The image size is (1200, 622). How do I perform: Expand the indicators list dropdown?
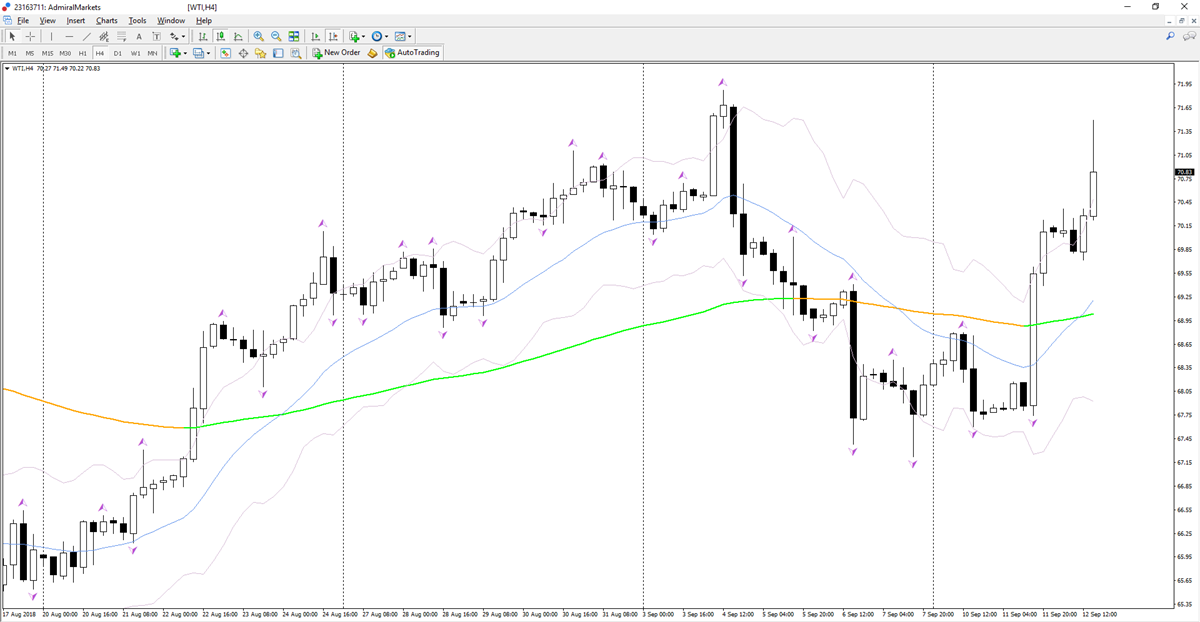coord(363,36)
